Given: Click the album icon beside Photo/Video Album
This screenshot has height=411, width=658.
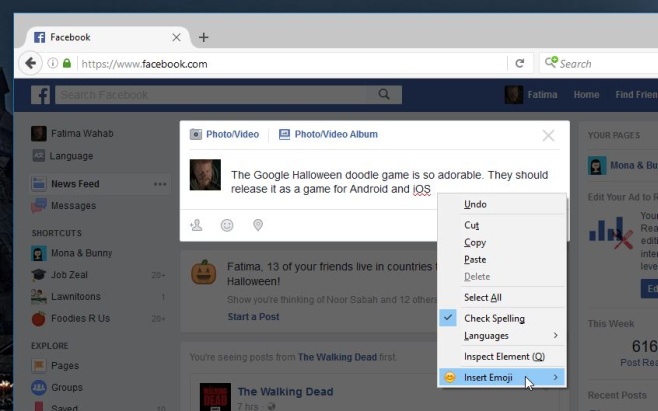Looking at the screenshot, I should pyautogui.click(x=284, y=134).
